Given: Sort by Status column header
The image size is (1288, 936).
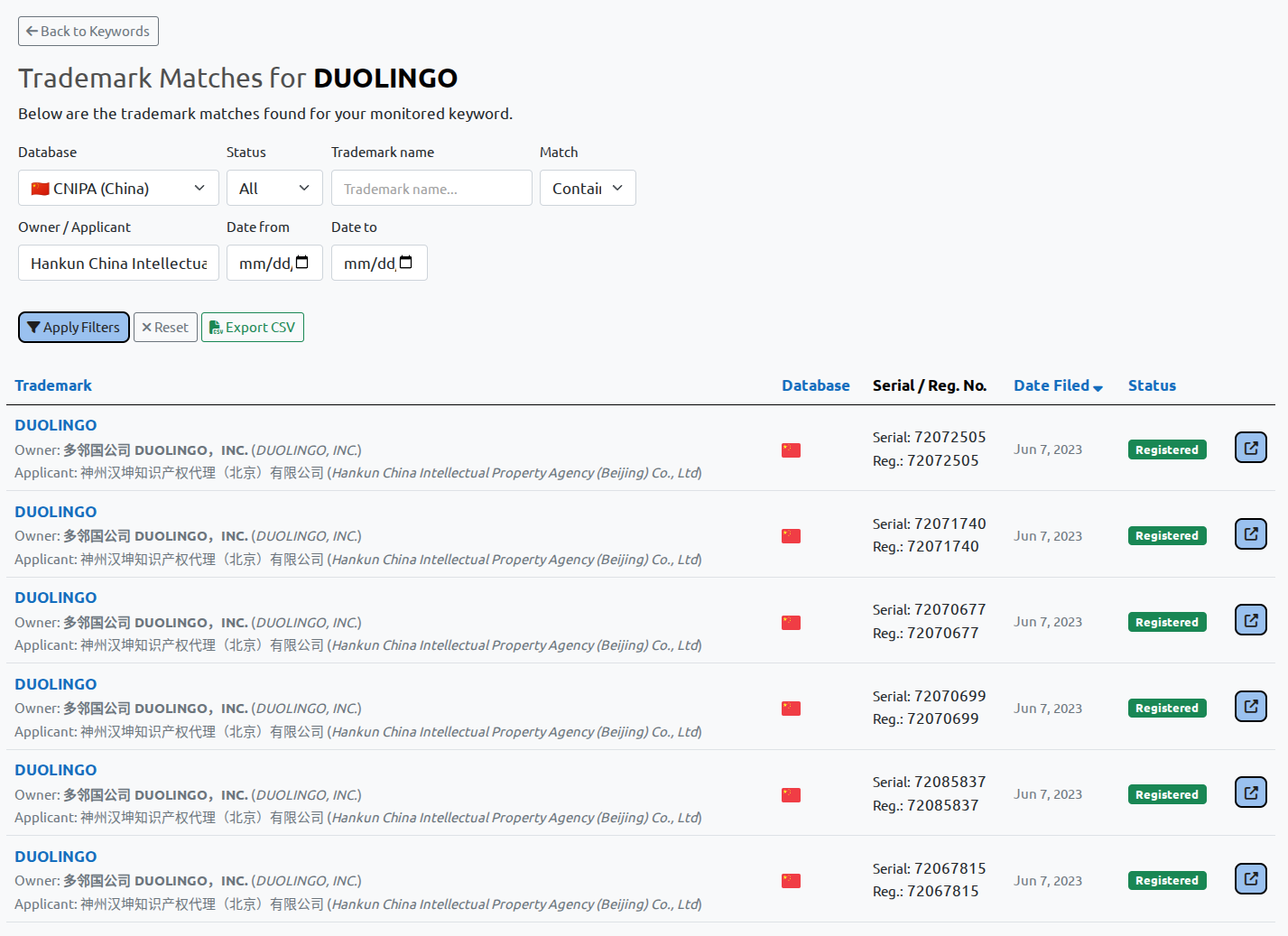Looking at the screenshot, I should pos(1151,385).
